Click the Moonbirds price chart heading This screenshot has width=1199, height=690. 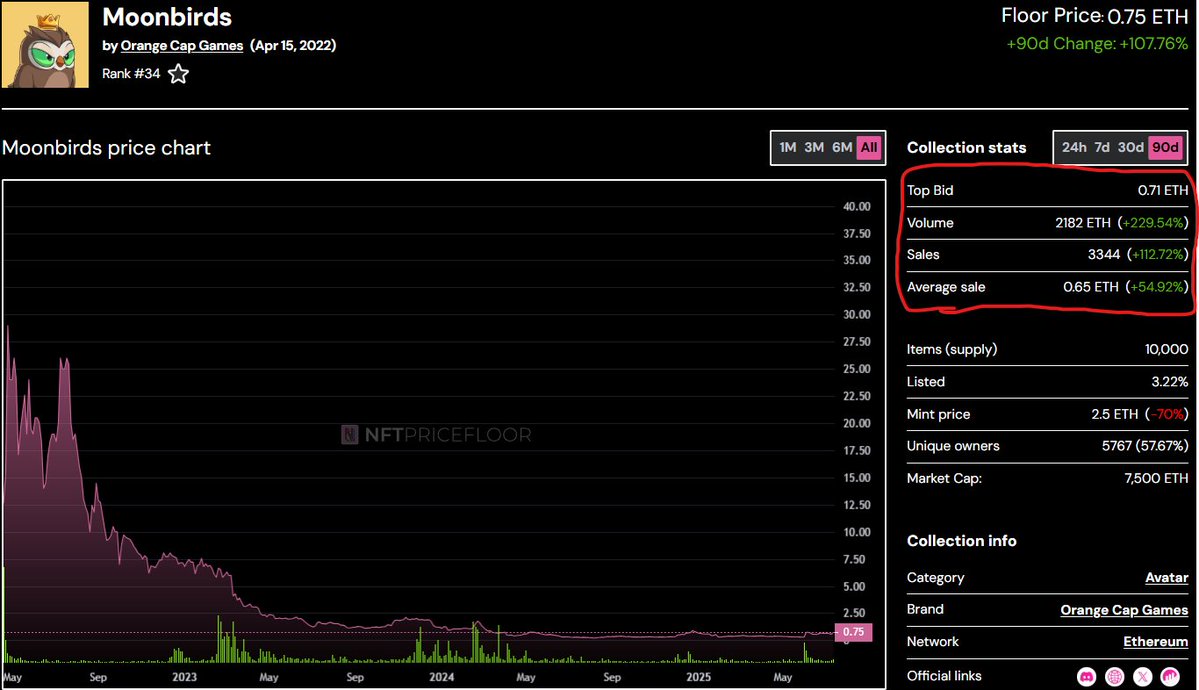106,148
